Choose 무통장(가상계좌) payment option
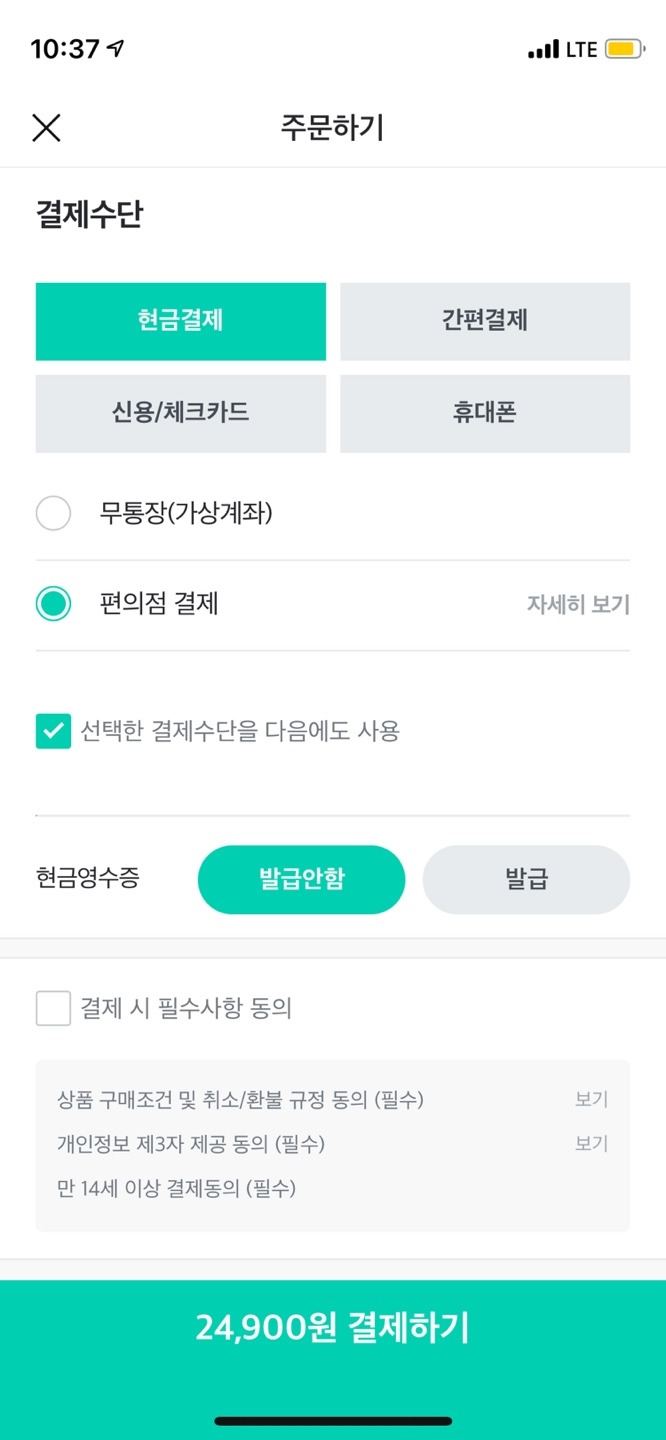The width and height of the screenshot is (666, 1440). tap(54, 512)
